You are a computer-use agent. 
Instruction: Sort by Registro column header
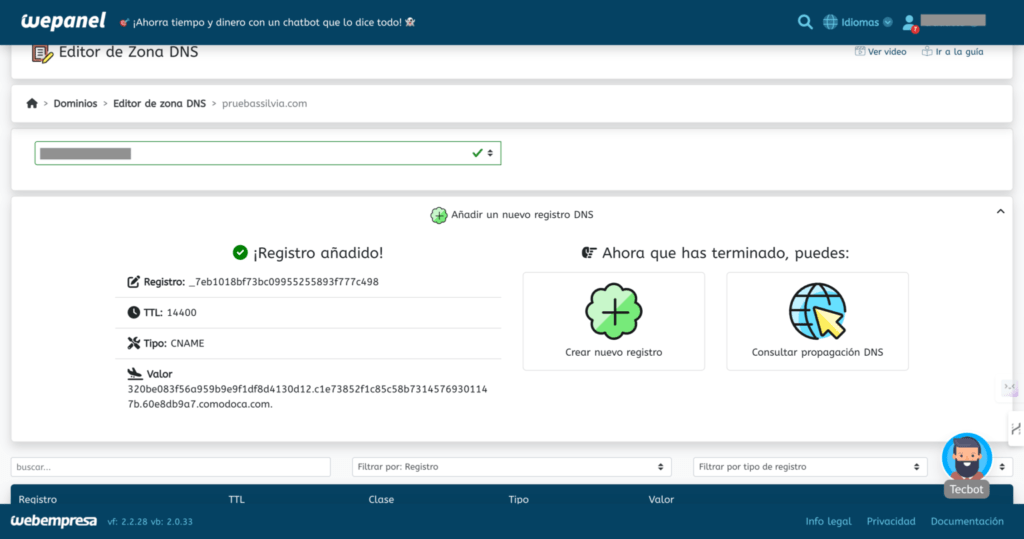[37, 500]
